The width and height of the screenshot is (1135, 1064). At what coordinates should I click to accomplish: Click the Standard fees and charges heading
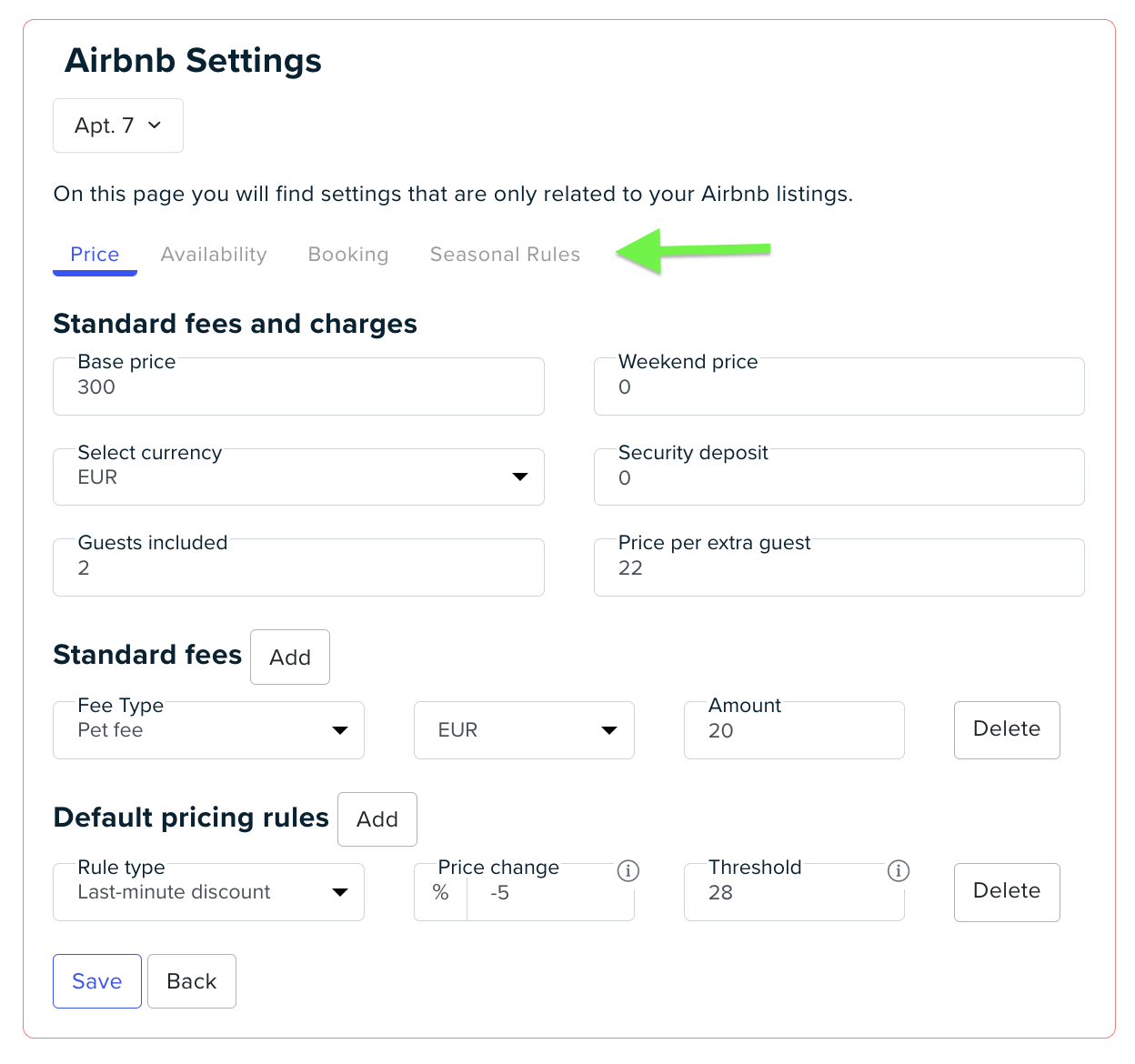click(236, 324)
